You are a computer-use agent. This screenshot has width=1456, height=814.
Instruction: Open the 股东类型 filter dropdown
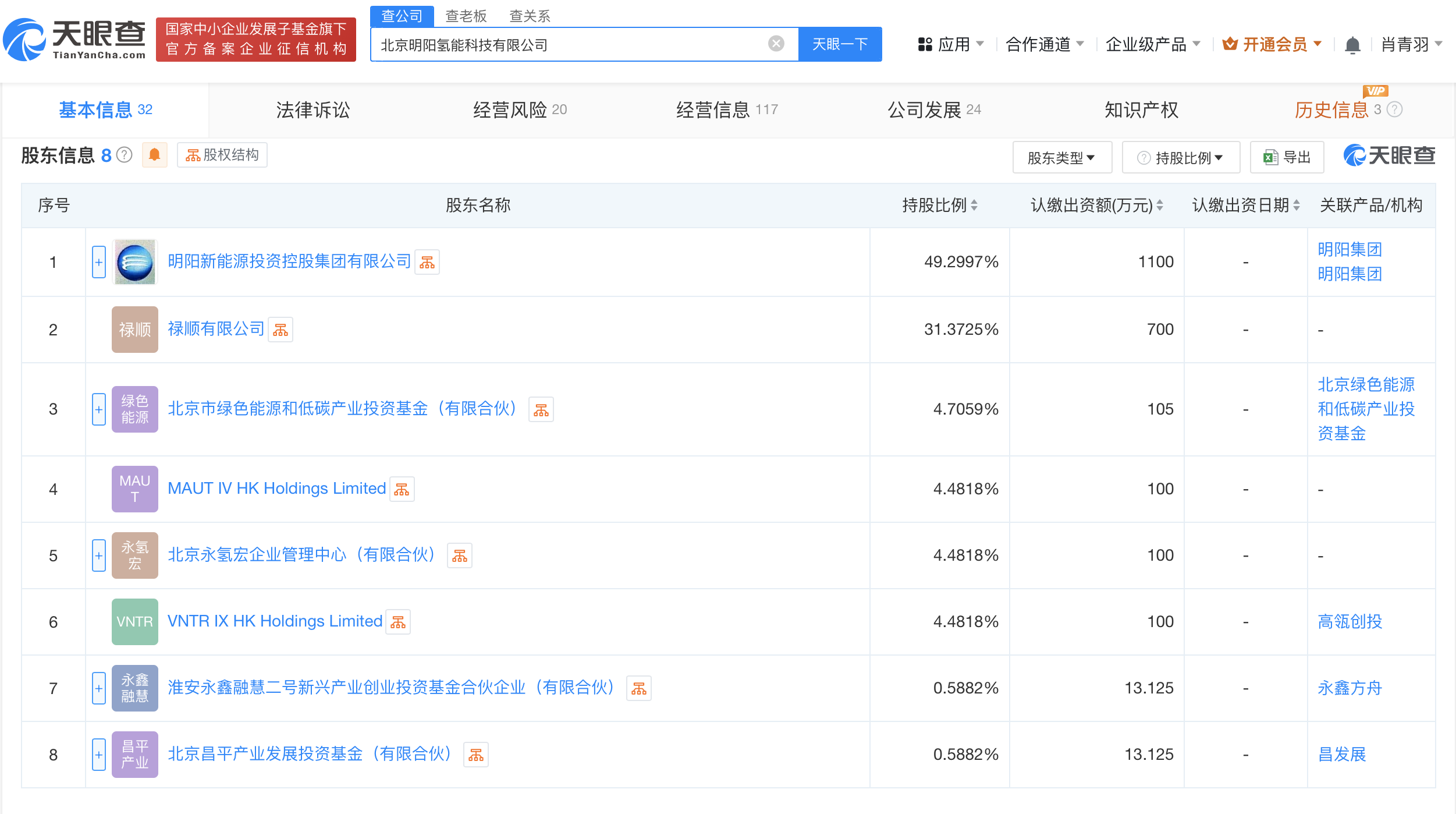pyautogui.click(x=1061, y=158)
